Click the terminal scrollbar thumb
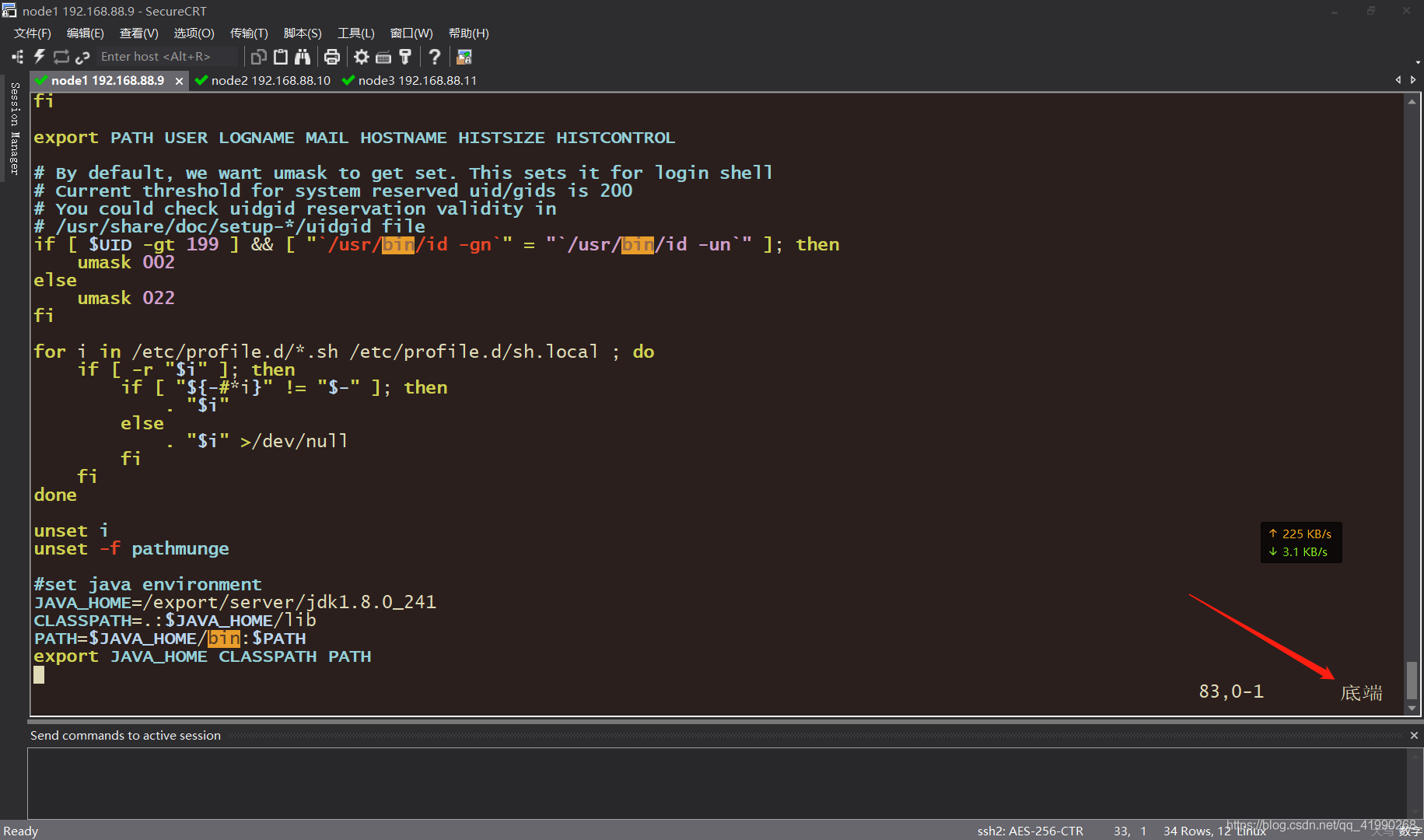The width and height of the screenshot is (1424, 840). (1412, 681)
